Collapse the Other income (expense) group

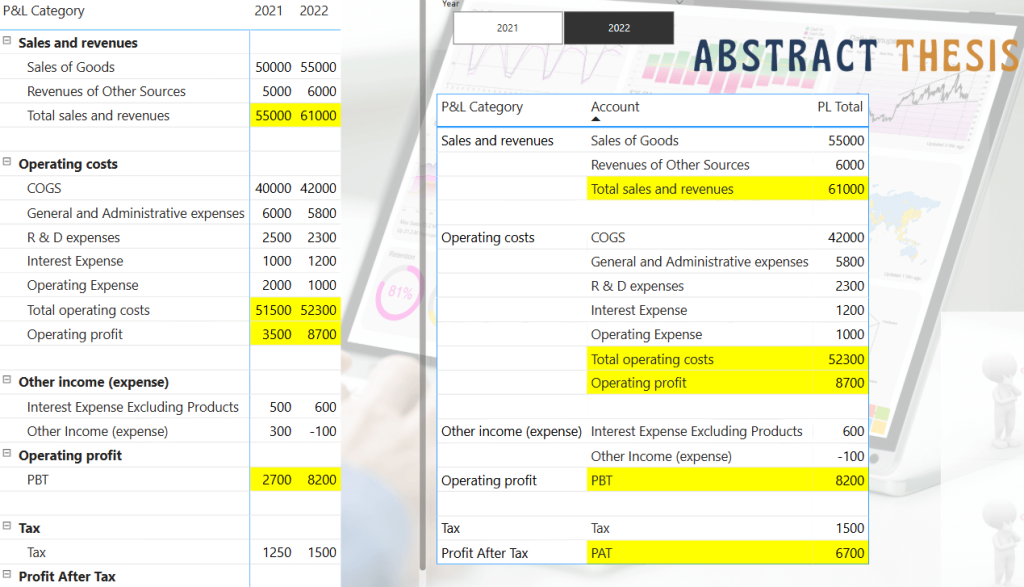[7, 380]
